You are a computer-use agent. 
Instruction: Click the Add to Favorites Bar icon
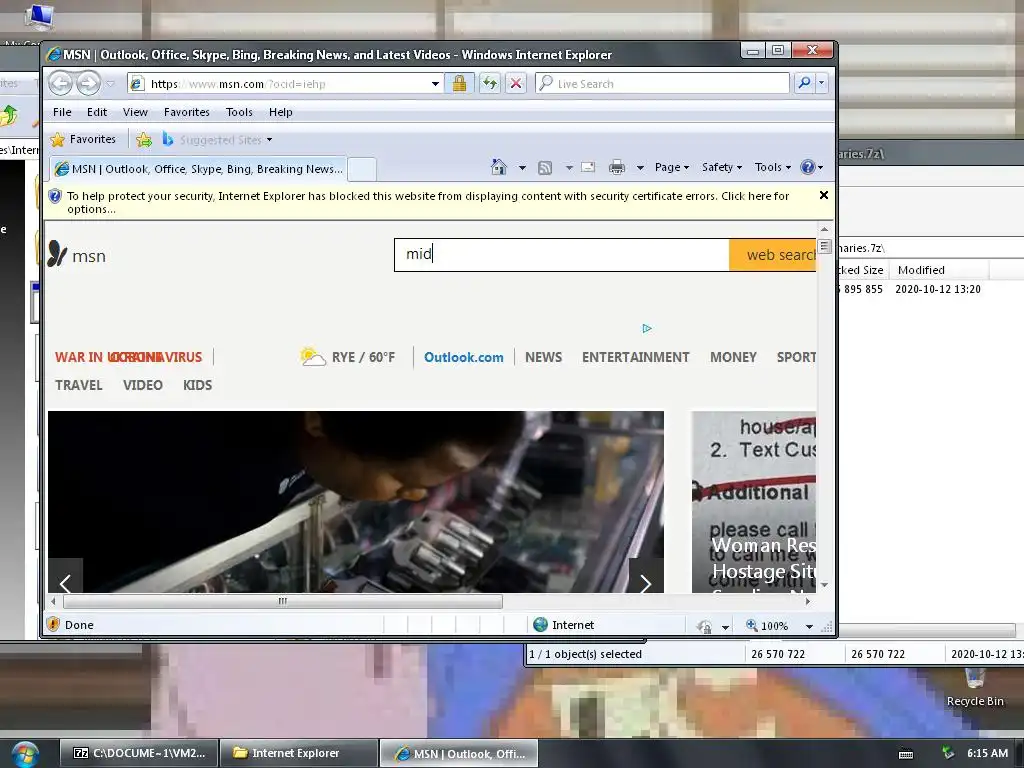pos(144,139)
